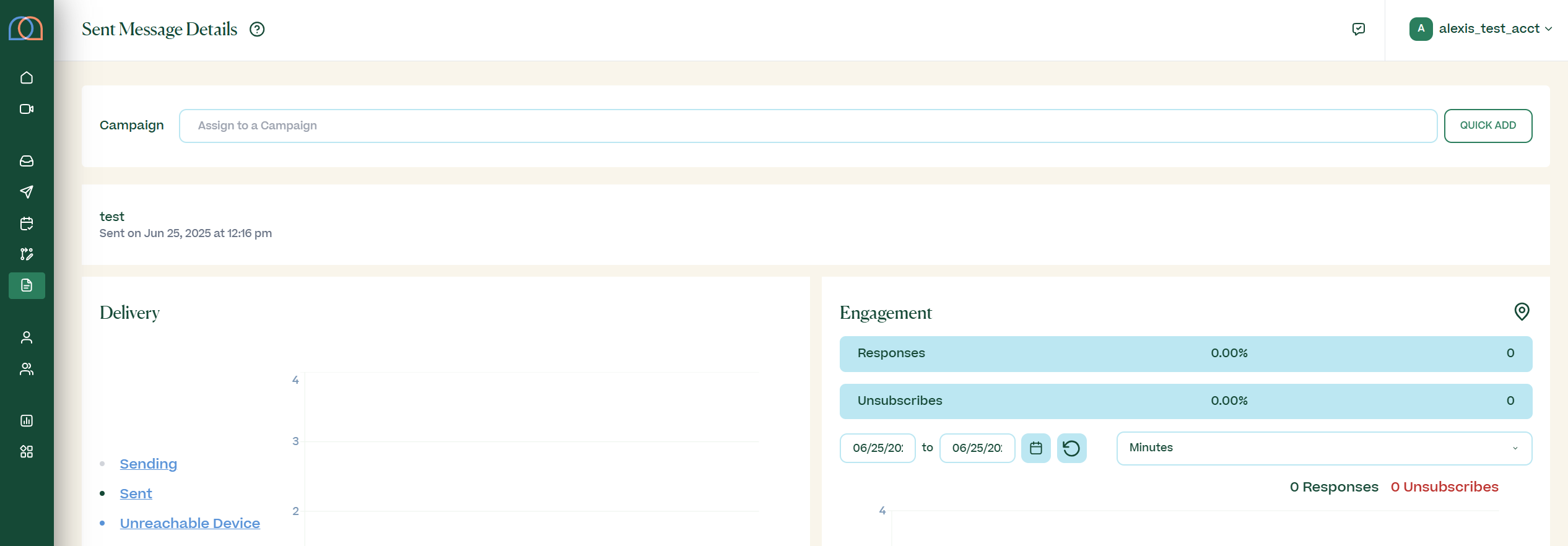
Task: Expand the alexis_test_acct account menu
Action: click(1481, 29)
